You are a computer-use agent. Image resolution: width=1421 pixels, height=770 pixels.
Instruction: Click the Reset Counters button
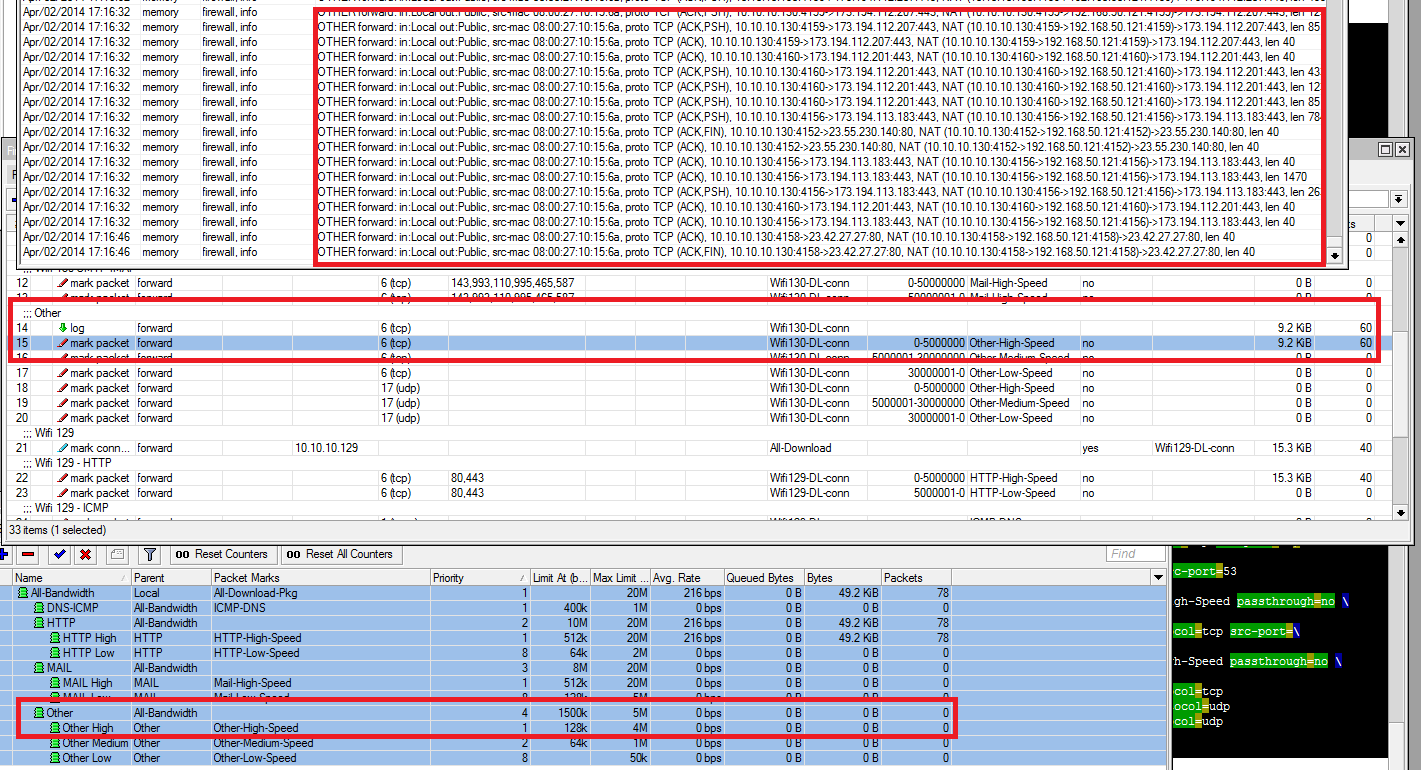(x=222, y=554)
